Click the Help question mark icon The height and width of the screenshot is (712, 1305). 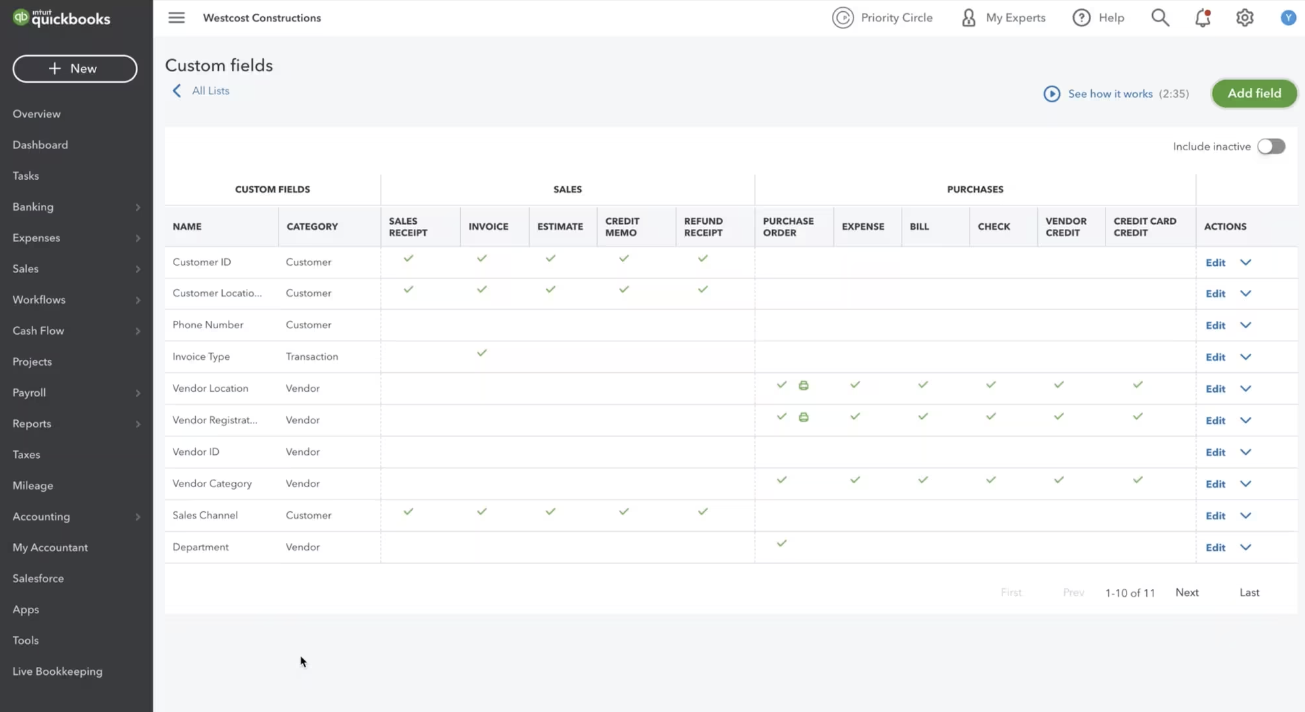[x=1081, y=18]
